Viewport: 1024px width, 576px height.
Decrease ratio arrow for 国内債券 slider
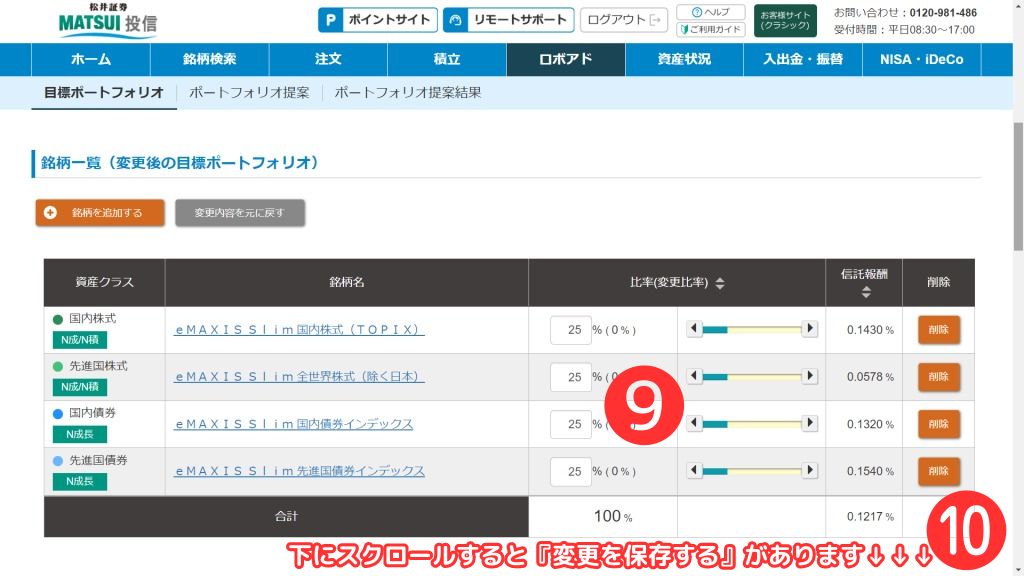coord(694,423)
